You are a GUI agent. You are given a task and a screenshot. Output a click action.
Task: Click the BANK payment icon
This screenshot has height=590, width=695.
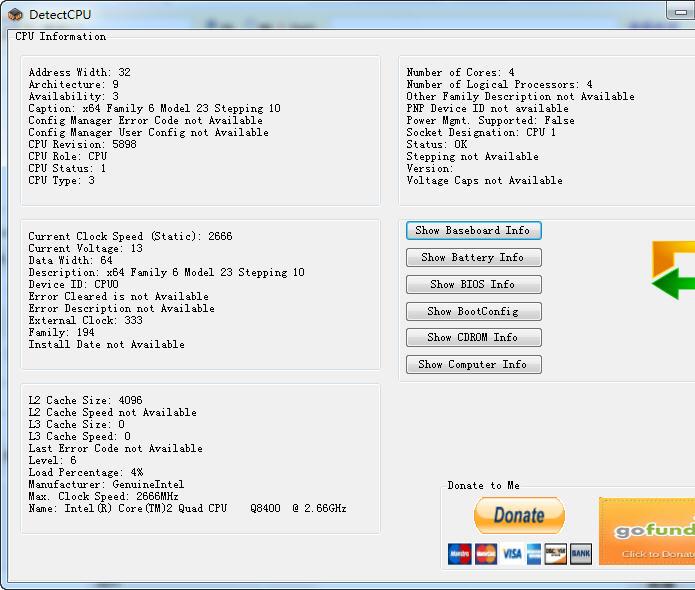pyautogui.click(x=581, y=553)
